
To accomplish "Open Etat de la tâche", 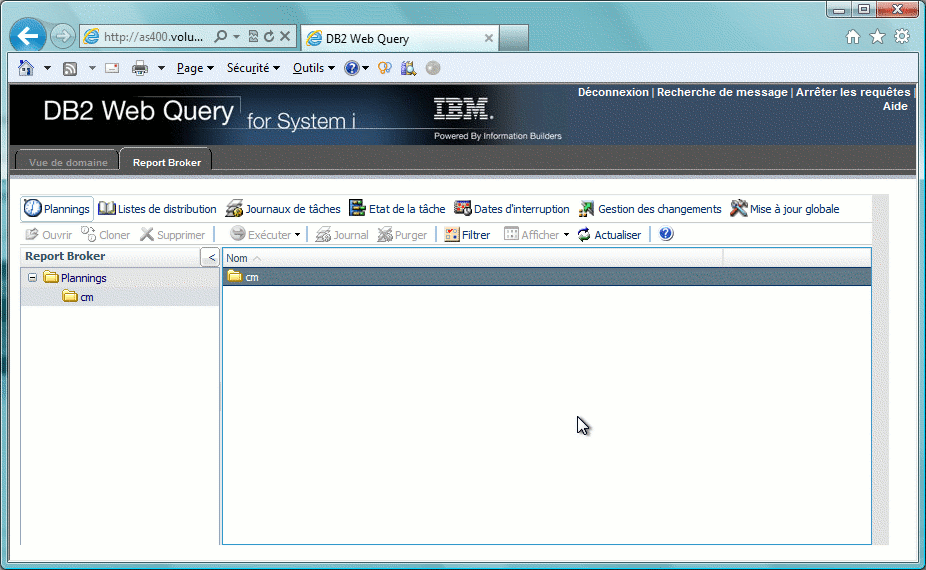I will 397,209.
